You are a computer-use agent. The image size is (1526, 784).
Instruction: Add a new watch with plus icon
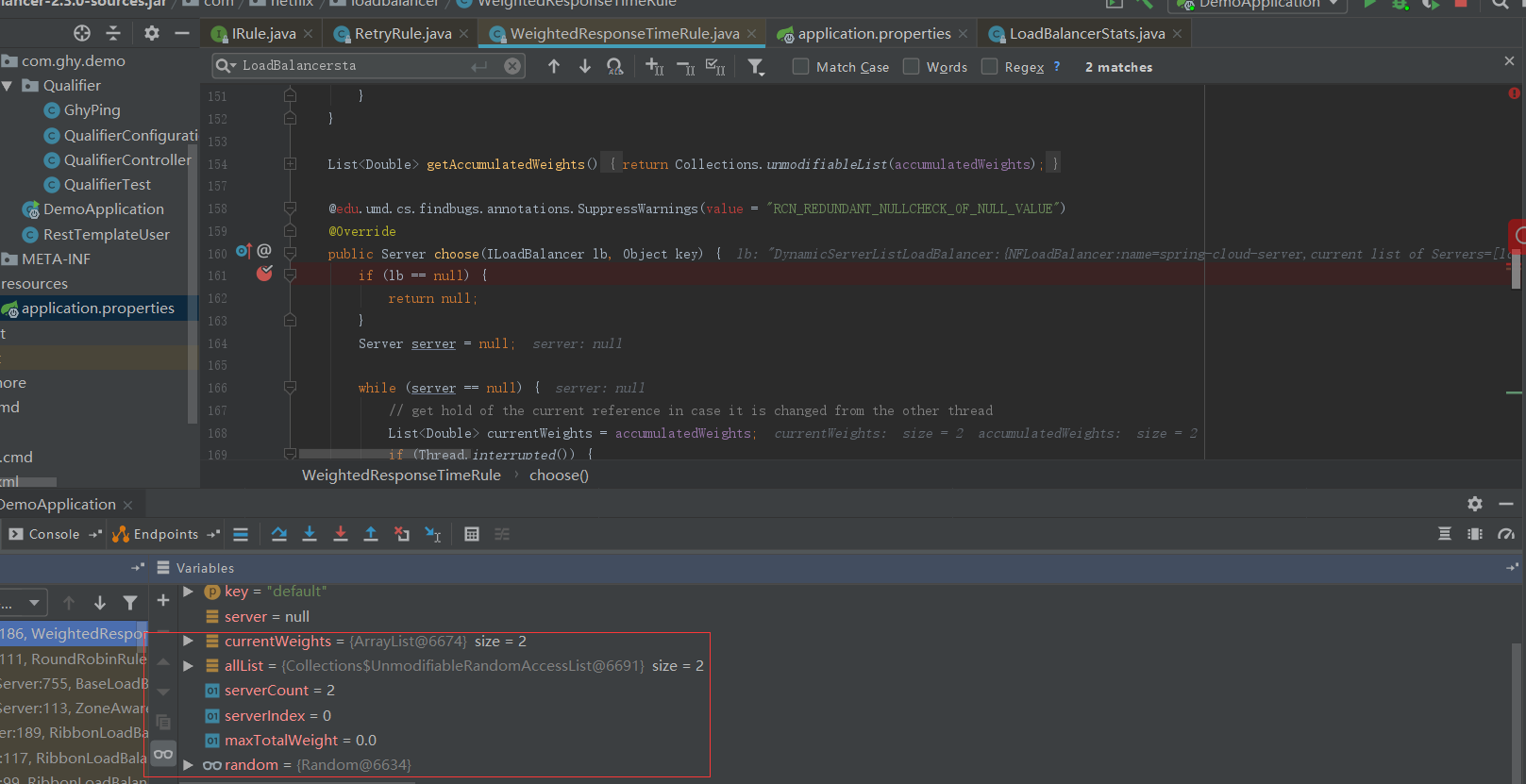point(162,600)
